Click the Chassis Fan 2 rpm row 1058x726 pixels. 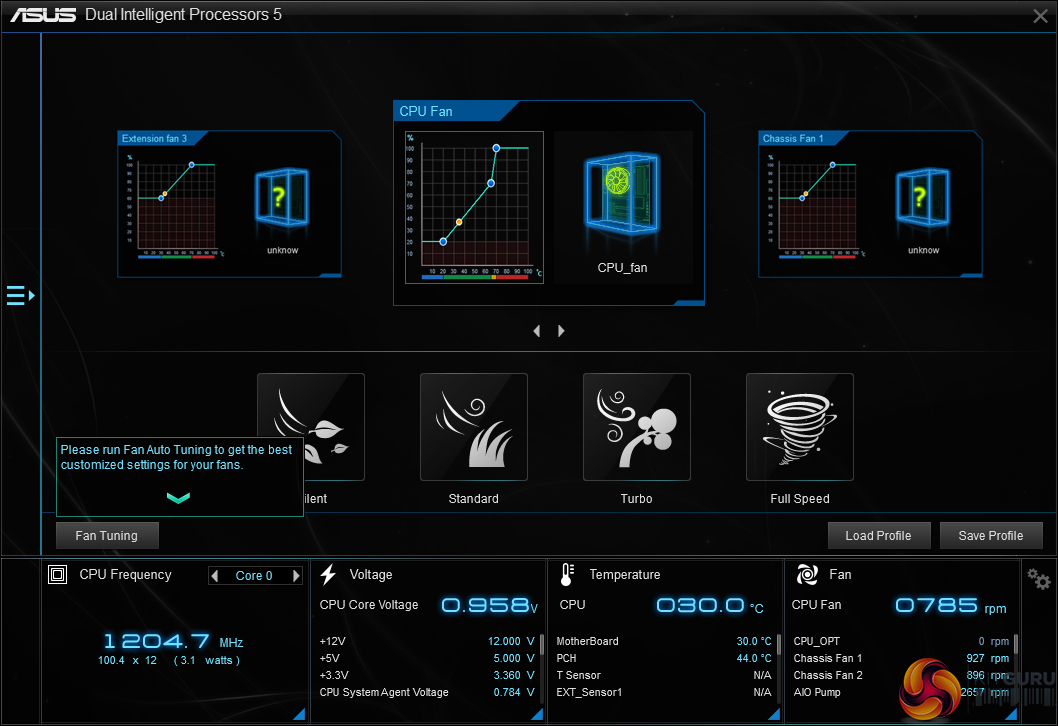pos(901,675)
